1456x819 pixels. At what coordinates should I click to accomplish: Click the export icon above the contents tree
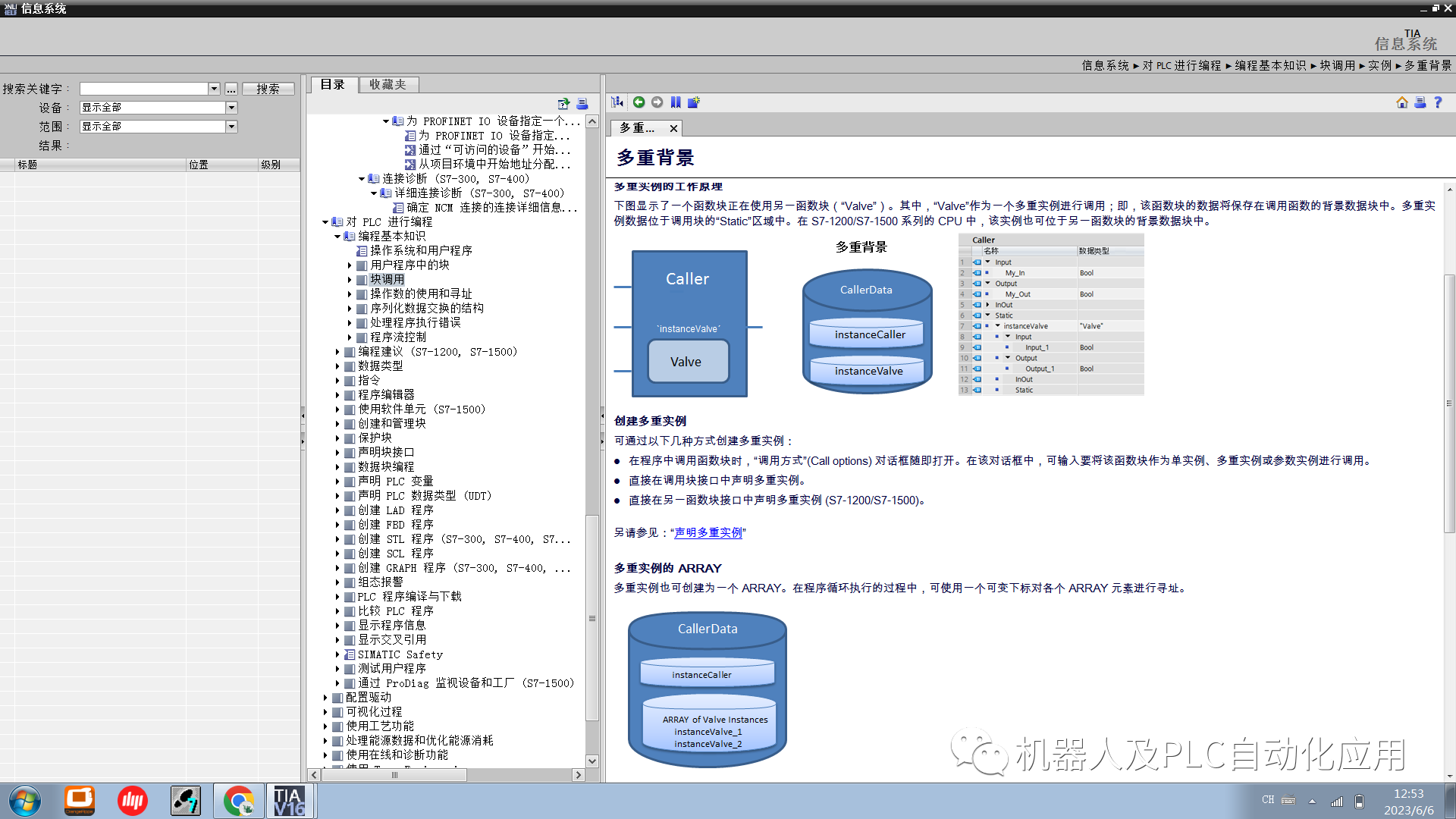point(563,104)
